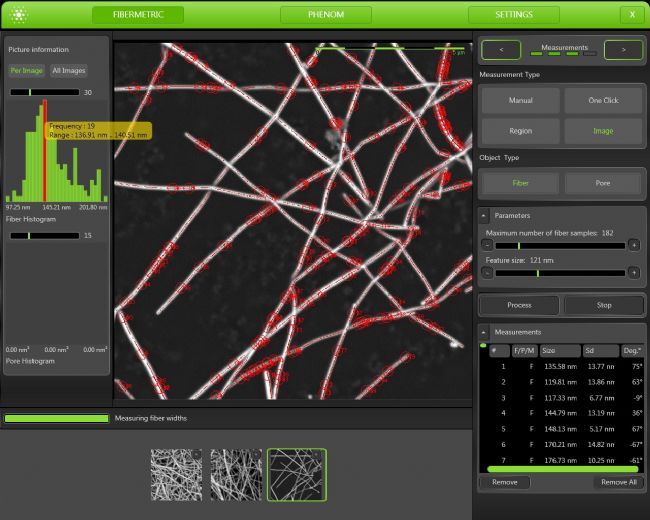Collapse the Measurements table section
Viewport: 650px width, 520px height.
(x=485, y=332)
